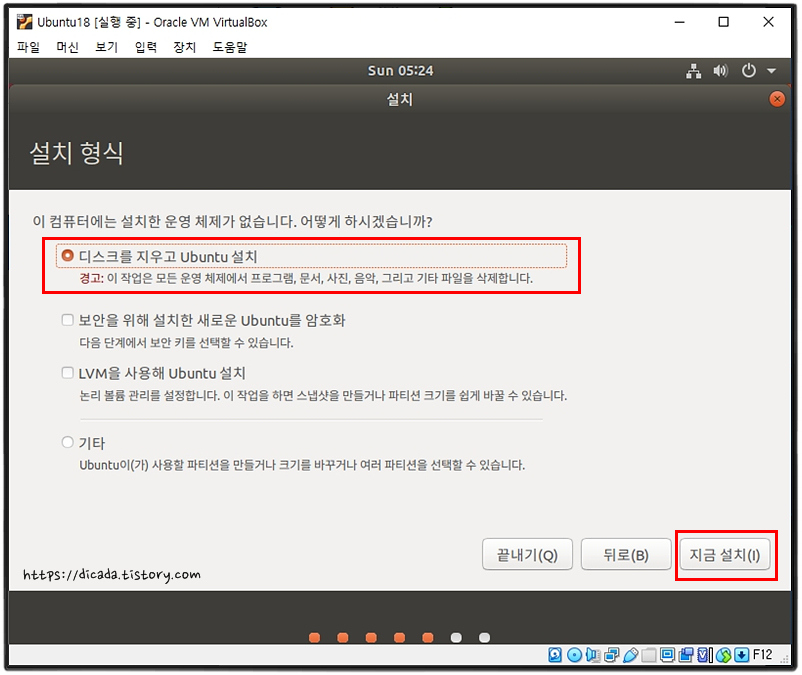The height and width of the screenshot is (675, 802).
Task: Select '디스크를 지우고 Ubuntu 설치' radio button
Action: coord(68,255)
